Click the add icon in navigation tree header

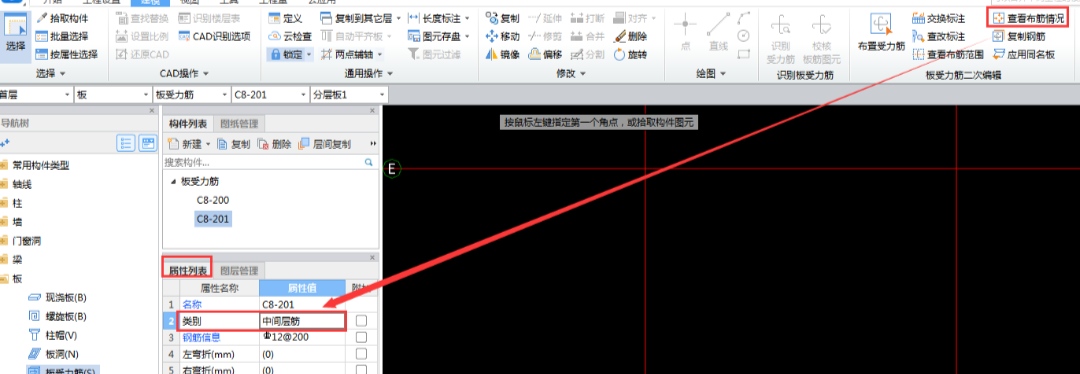tap(6, 143)
